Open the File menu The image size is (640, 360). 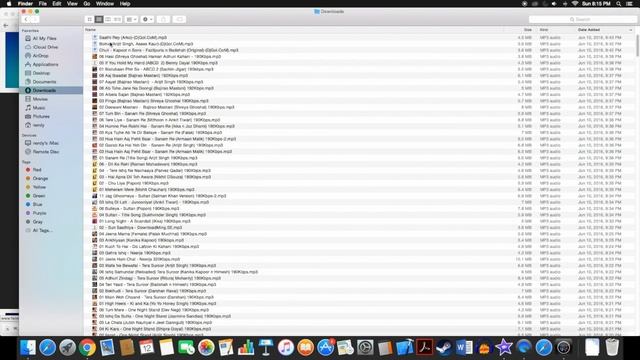tap(42, 4)
